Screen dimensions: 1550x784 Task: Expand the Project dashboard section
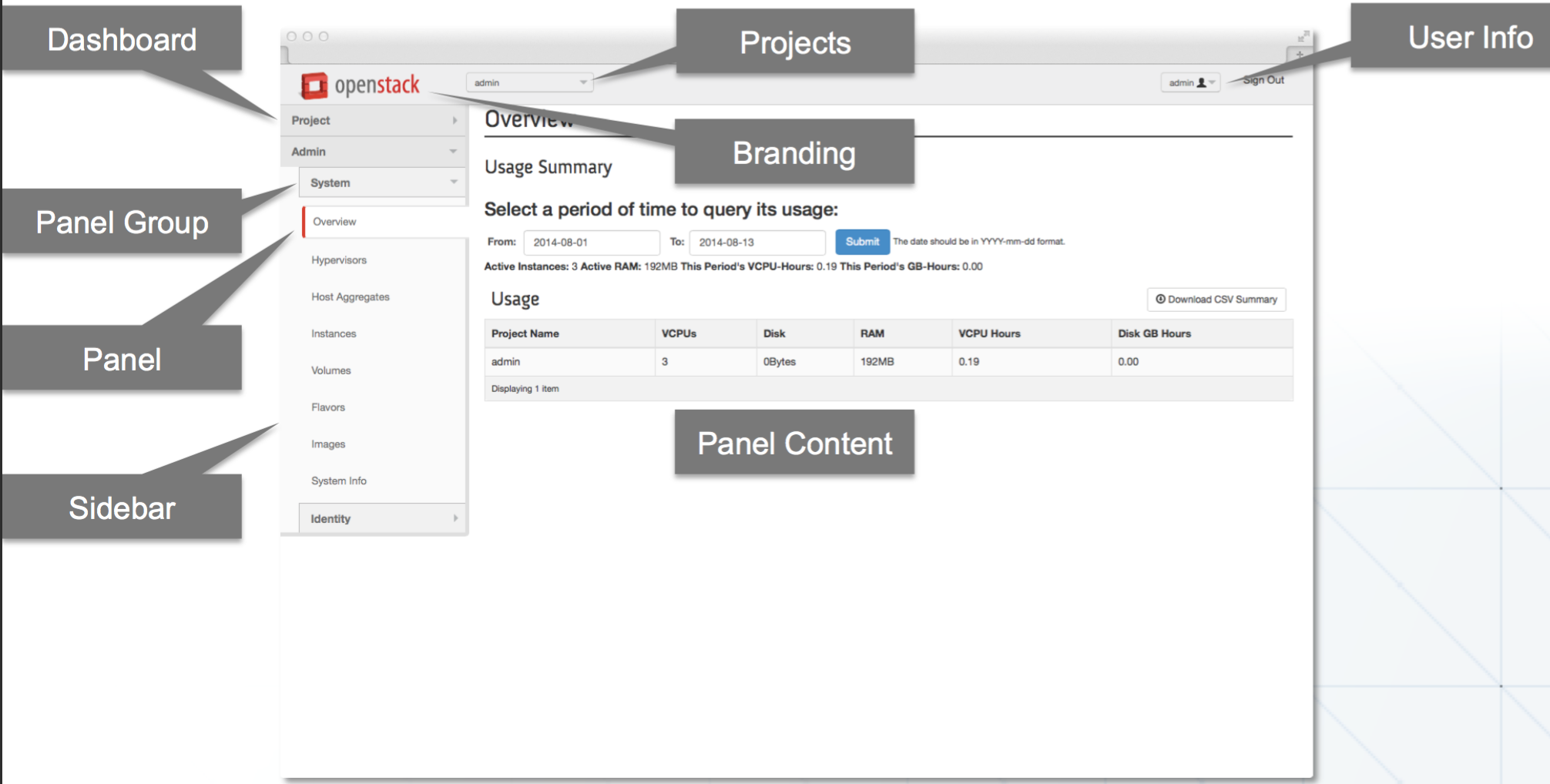pos(374,120)
